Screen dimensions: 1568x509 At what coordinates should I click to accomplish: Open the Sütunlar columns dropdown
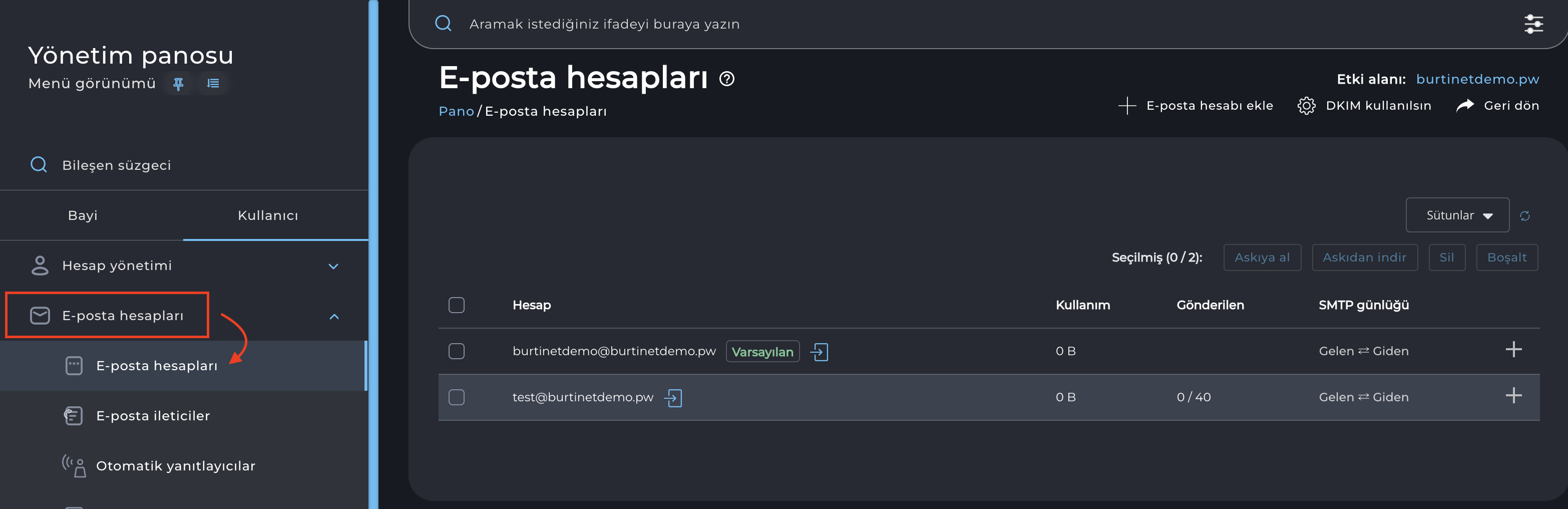coord(1457,215)
